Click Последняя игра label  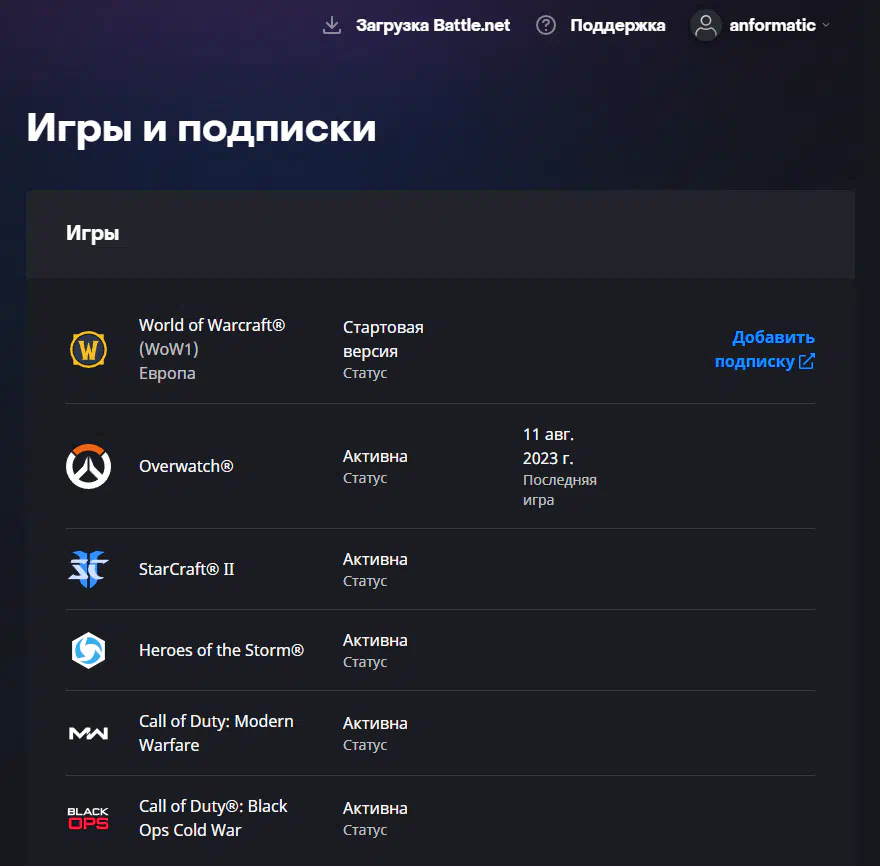(560, 490)
